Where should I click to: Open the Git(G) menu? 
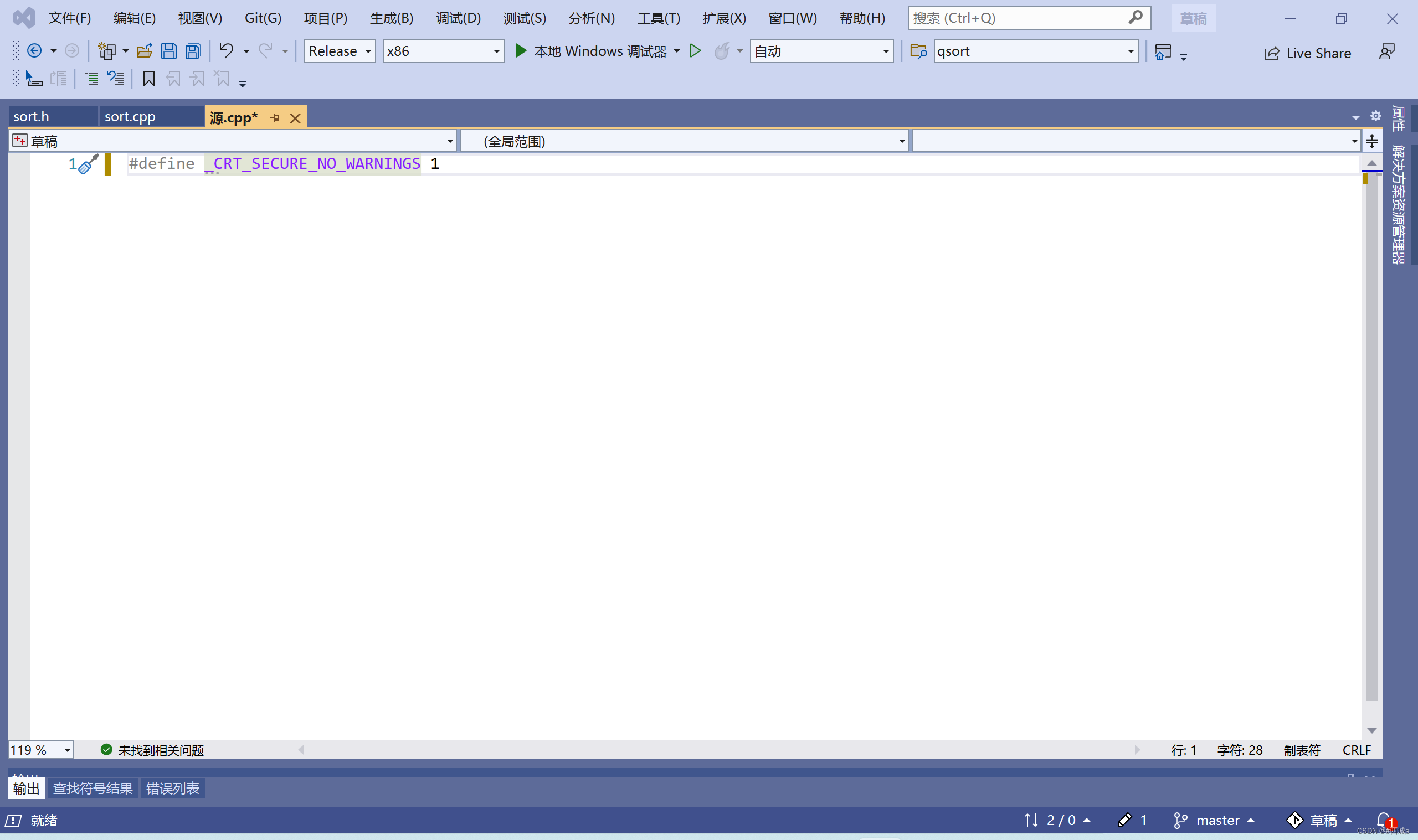(x=263, y=18)
